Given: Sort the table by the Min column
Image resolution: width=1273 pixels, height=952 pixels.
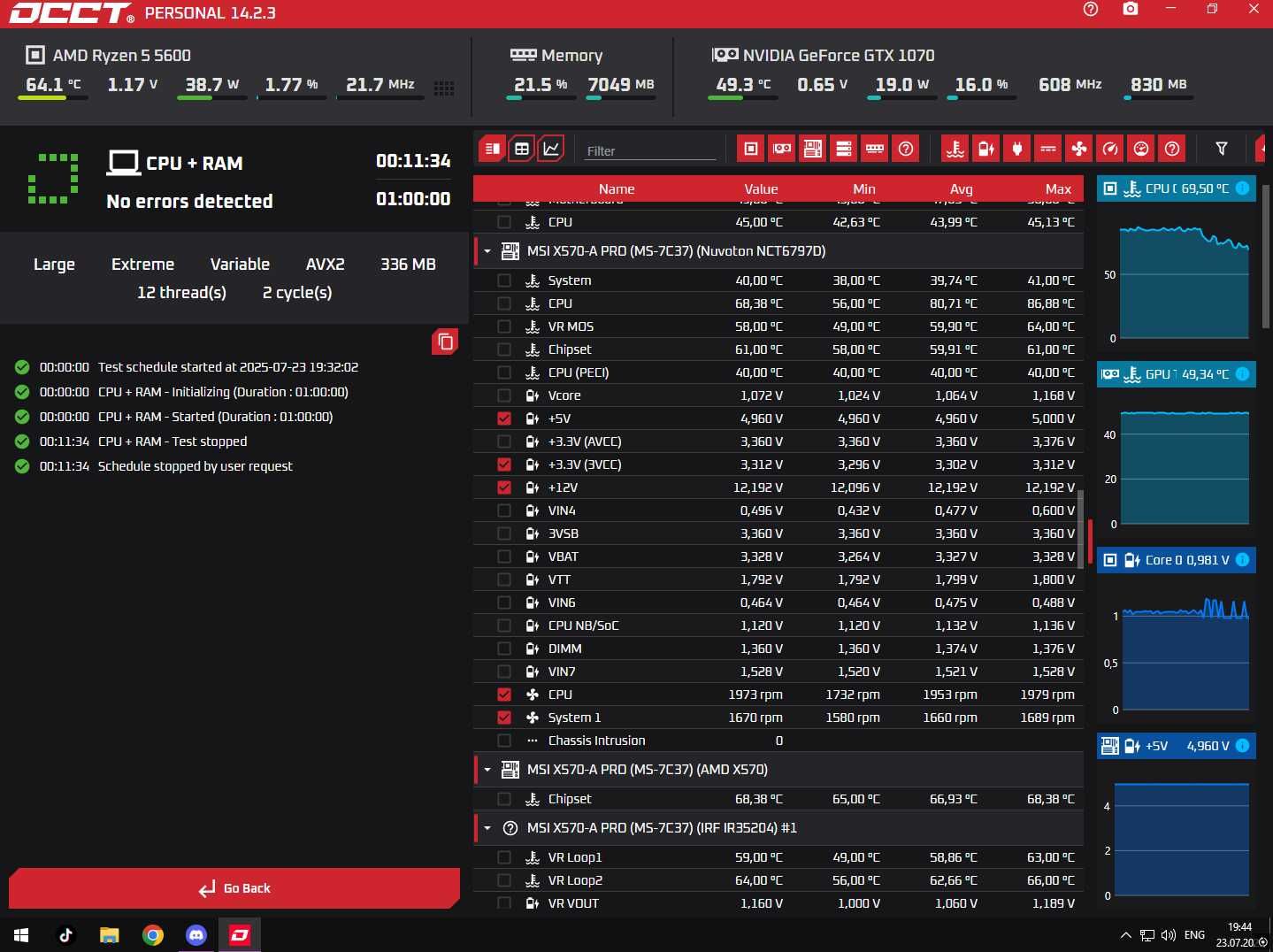Looking at the screenshot, I should (864, 188).
